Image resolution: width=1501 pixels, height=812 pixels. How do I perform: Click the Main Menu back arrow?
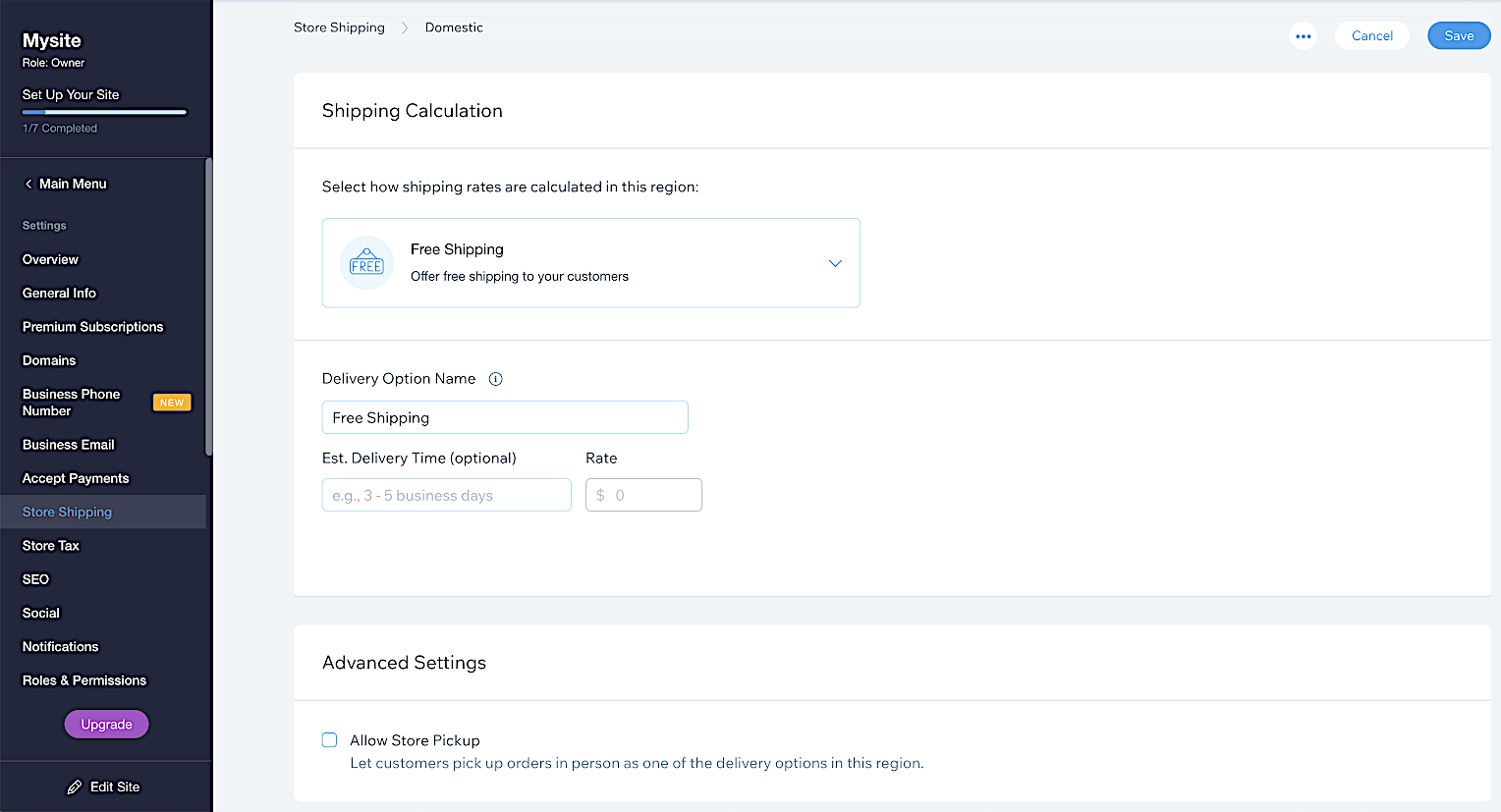pyautogui.click(x=28, y=184)
